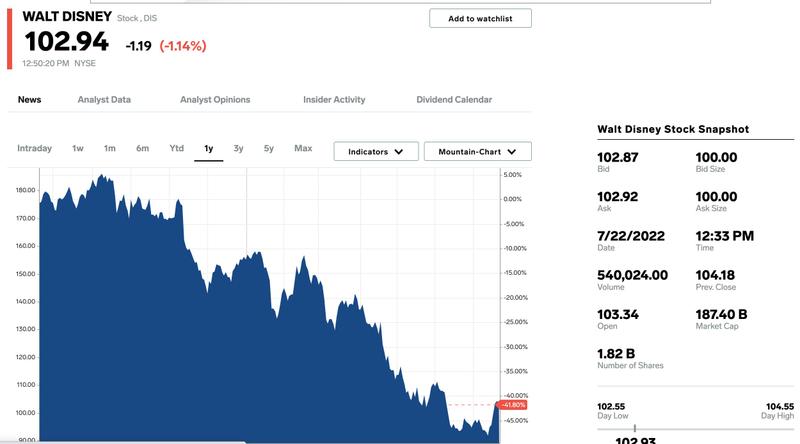Click the -41.80% chart marker label
Viewport: 800px width, 444px height.
click(513, 405)
